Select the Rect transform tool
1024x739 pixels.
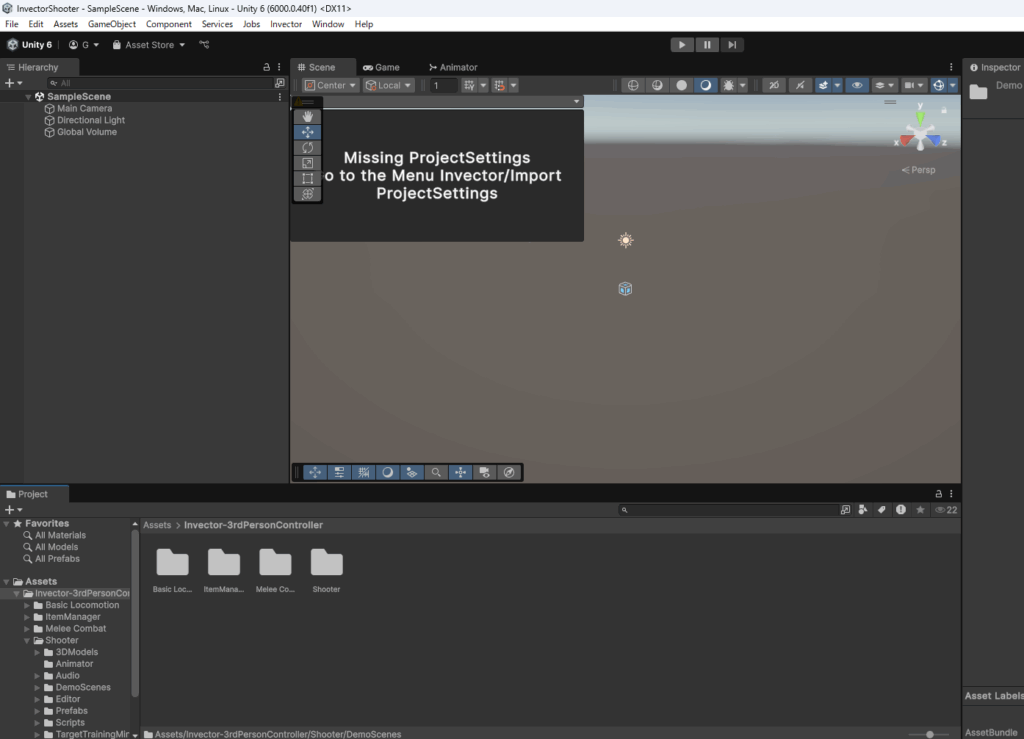(308, 178)
